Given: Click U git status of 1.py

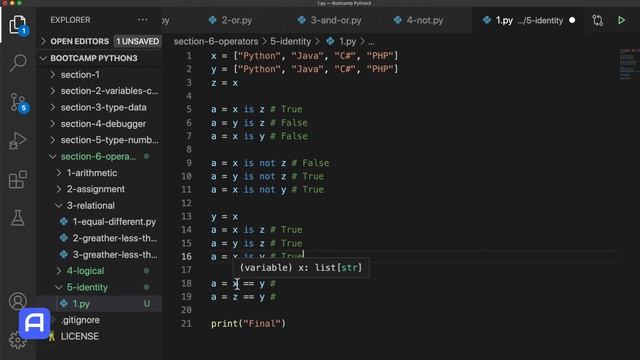Looking at the screenshot, I should [147, 304].
